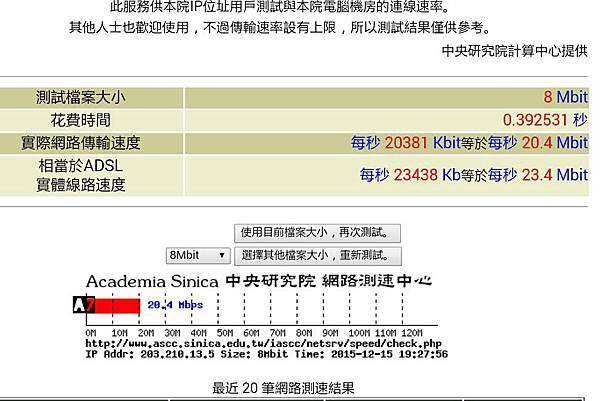
Task: Click the '中央研究院計算中心提供' credit text
Action: click(515, 51)
